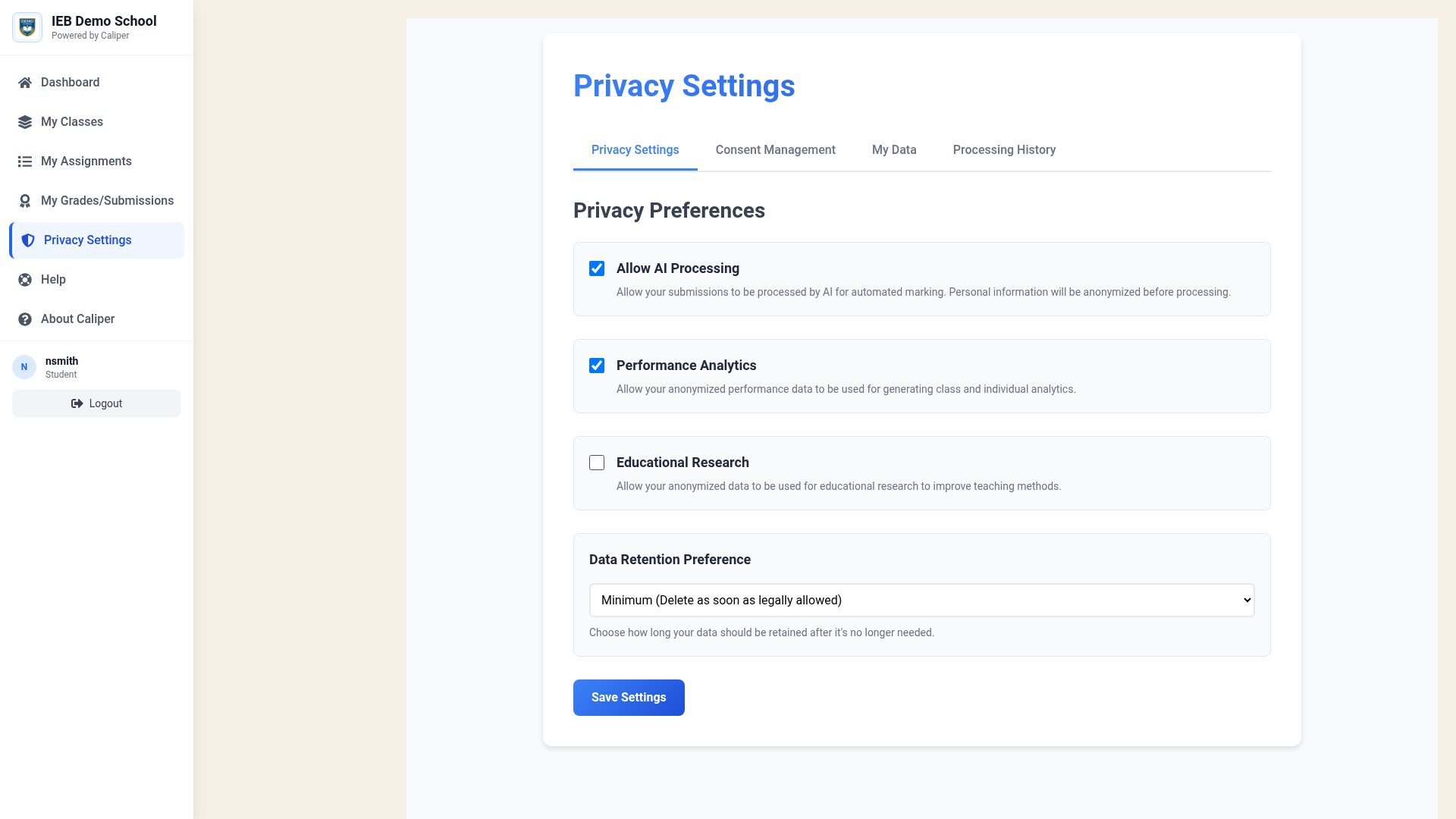Open the Data Retention Preference dropdown
Image resolution: width=1456 pixels, height=819 pixels.
click(921, 600)
